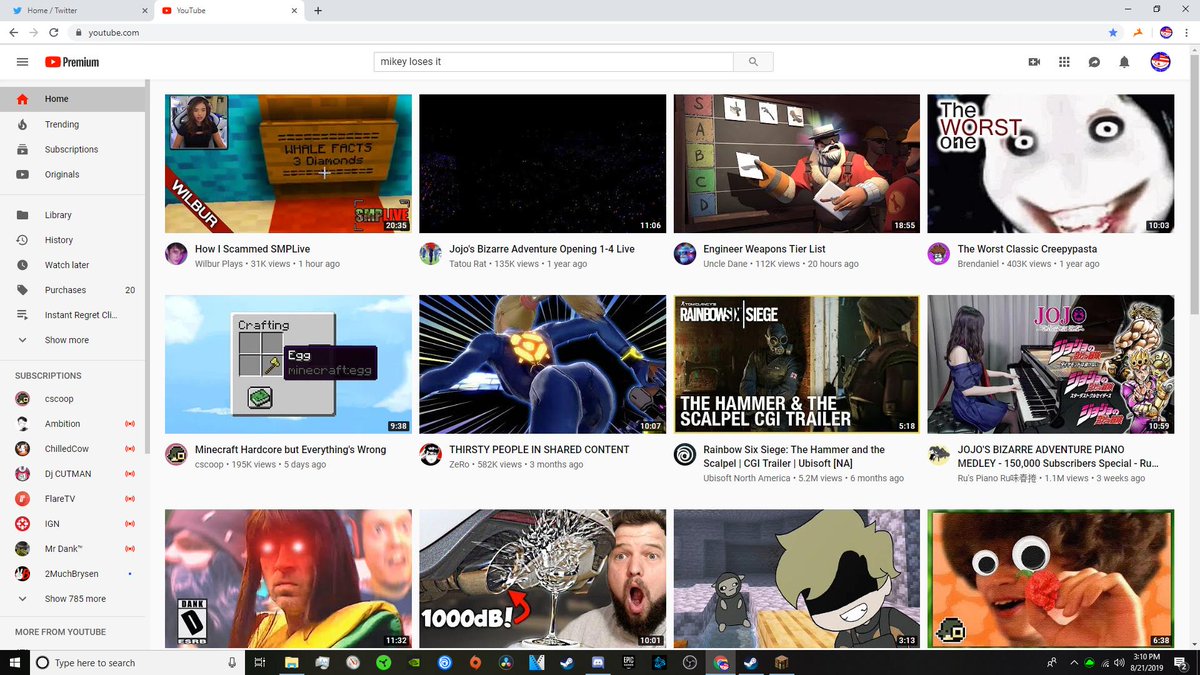Open FlareTV subscription channel
This screenshot has height=675, width=1200.
pos(72,499)
